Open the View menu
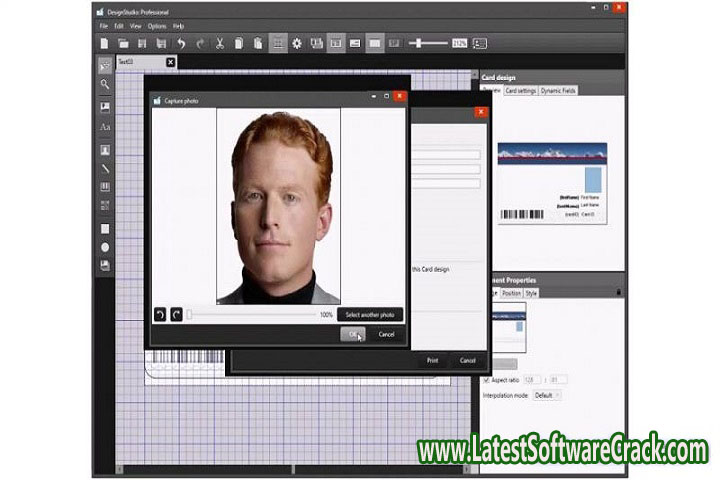720x480 pixels. [135, 26]
